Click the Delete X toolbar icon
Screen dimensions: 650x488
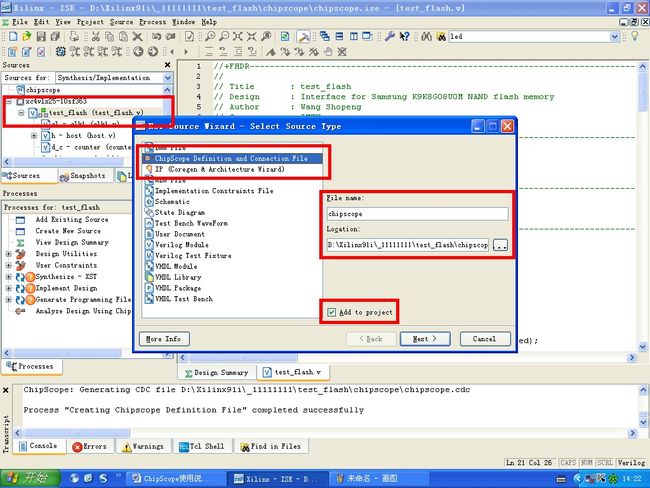(x=137, y=36)
